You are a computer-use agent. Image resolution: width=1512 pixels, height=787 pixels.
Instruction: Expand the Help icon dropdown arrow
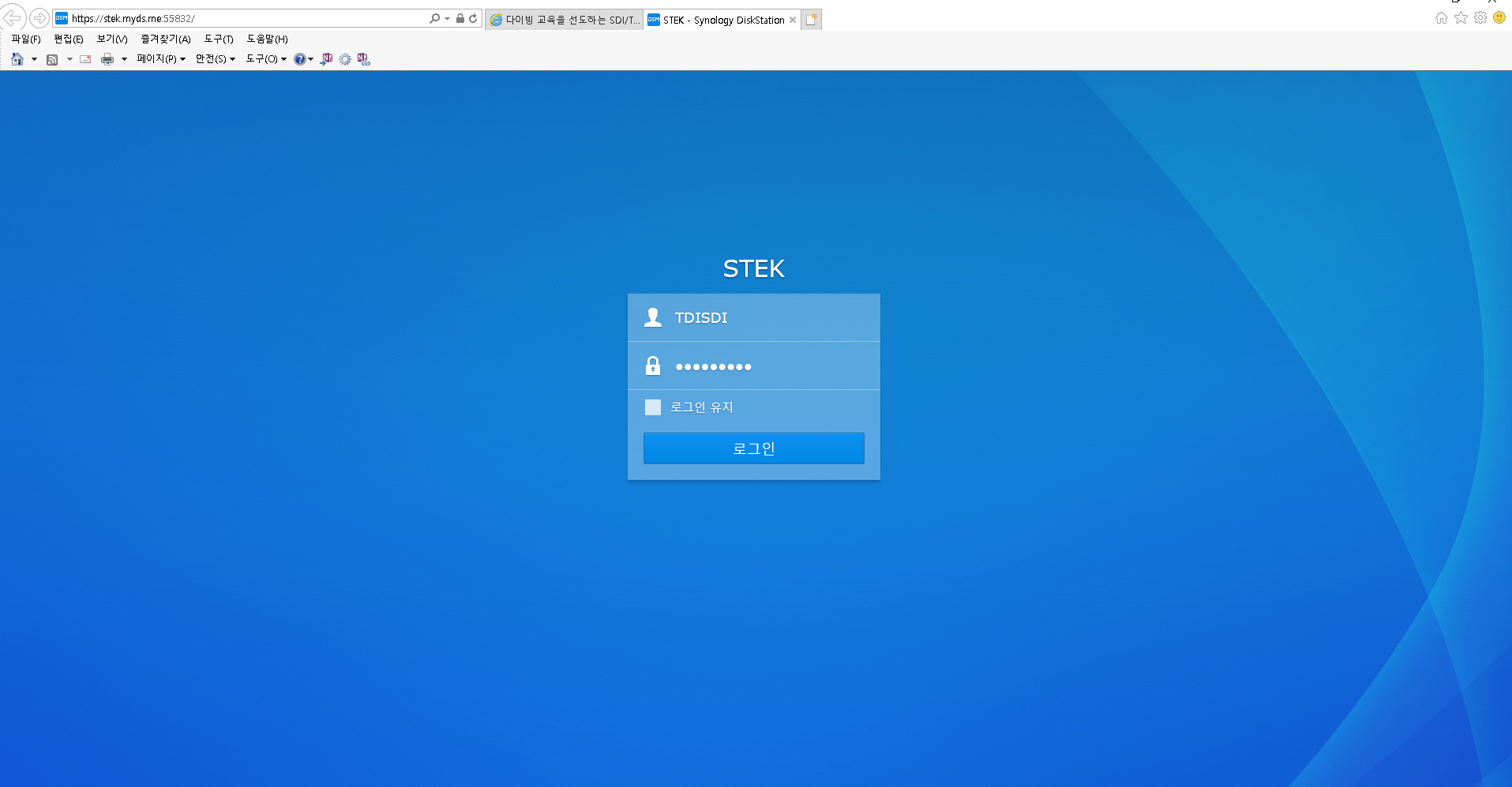pyautogui.click(x=310, y=59)
